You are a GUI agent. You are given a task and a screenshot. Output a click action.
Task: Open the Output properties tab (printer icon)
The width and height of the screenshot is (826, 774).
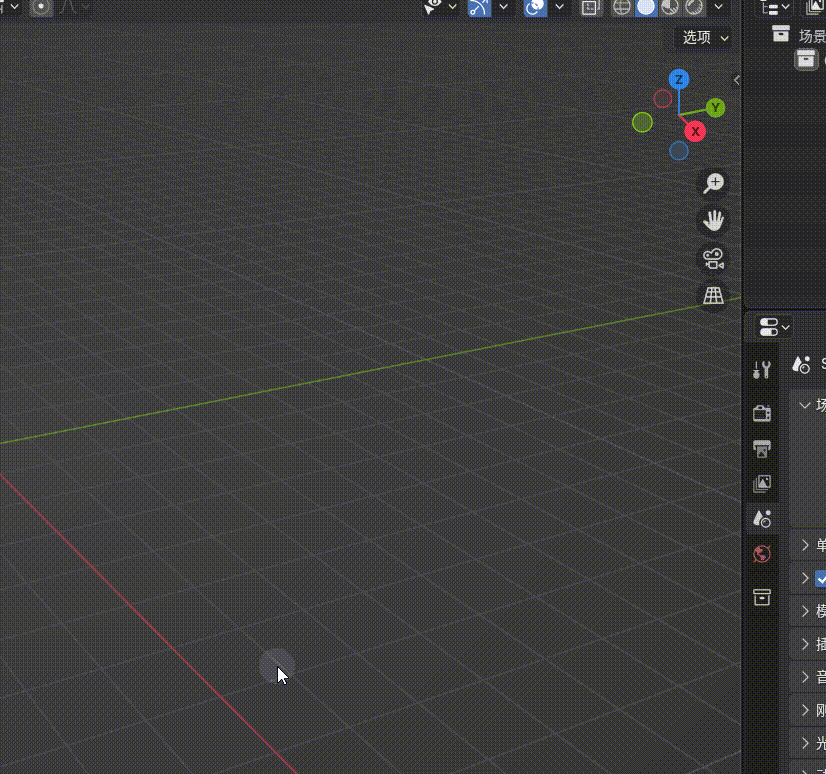[762, 448]
